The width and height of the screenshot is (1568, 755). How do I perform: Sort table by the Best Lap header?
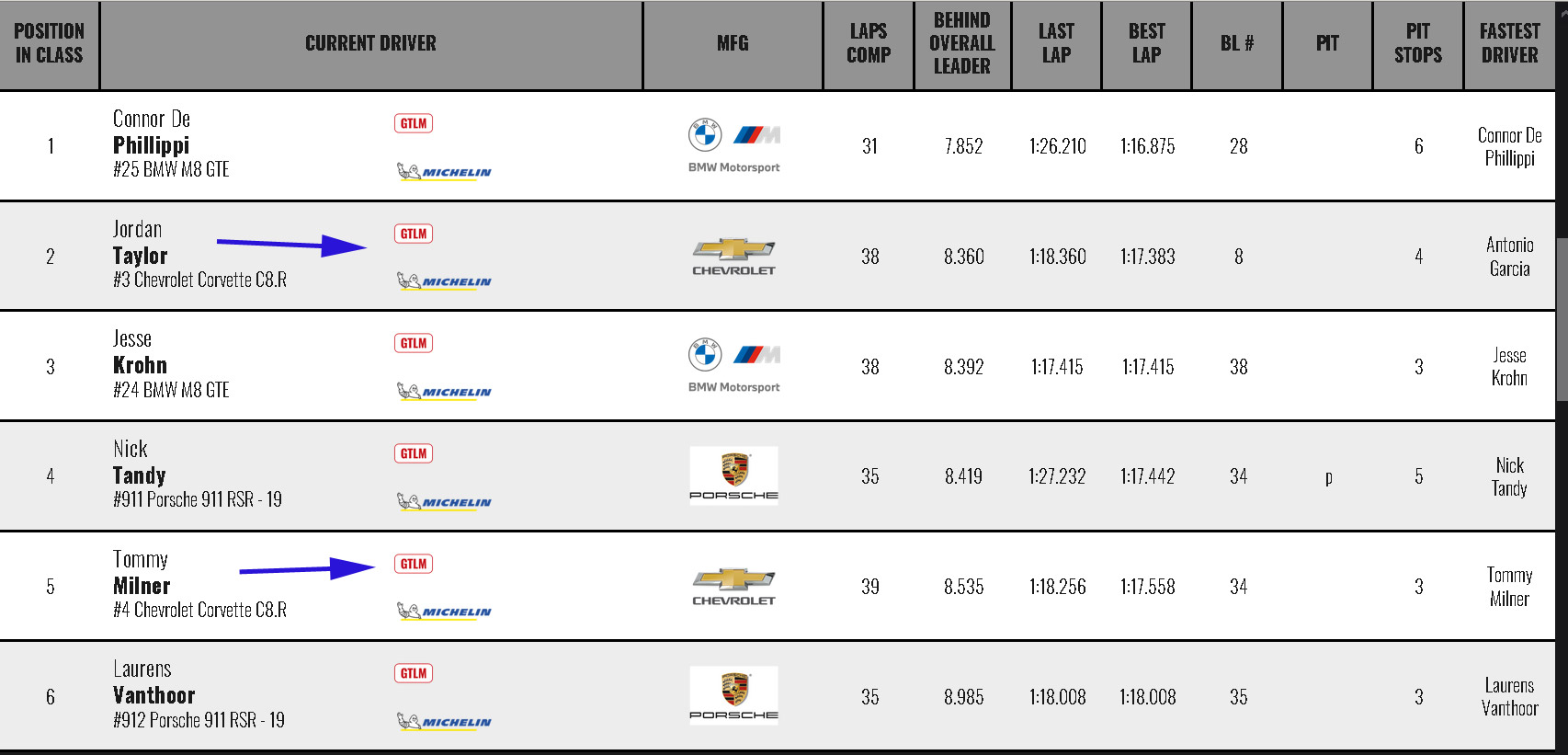[1146, 44]
